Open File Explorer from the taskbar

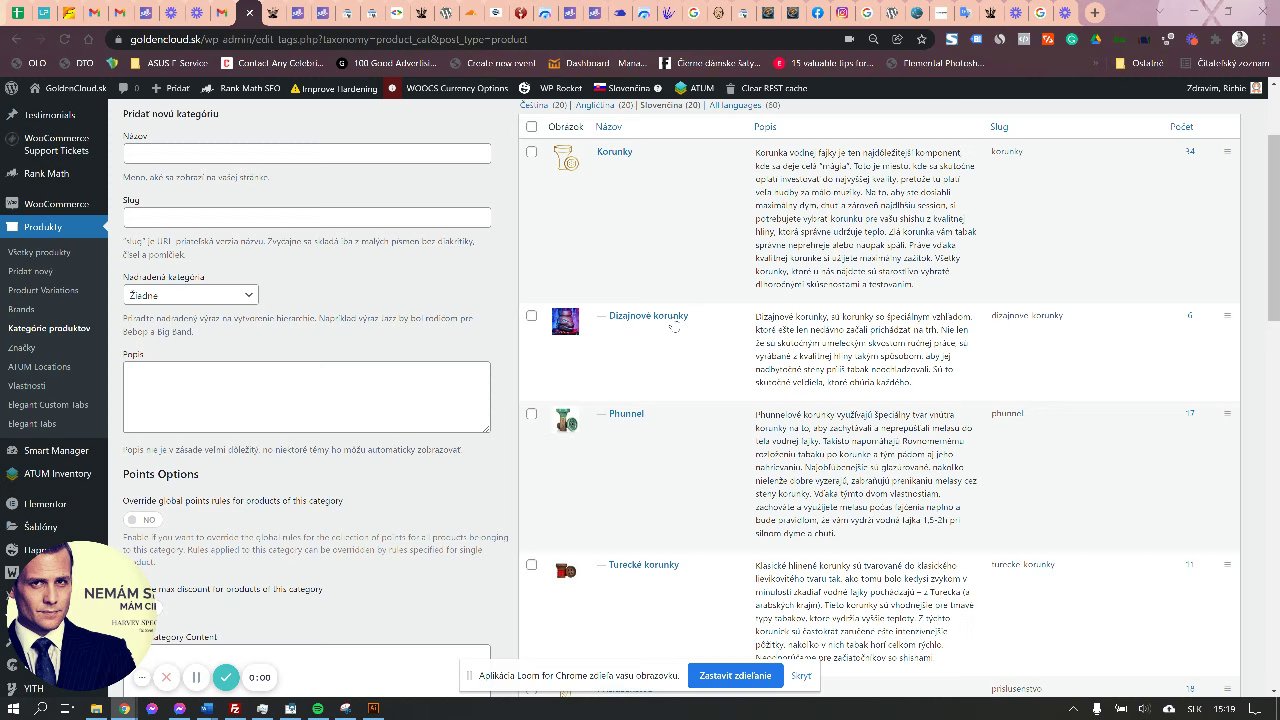tap(96, 709)
